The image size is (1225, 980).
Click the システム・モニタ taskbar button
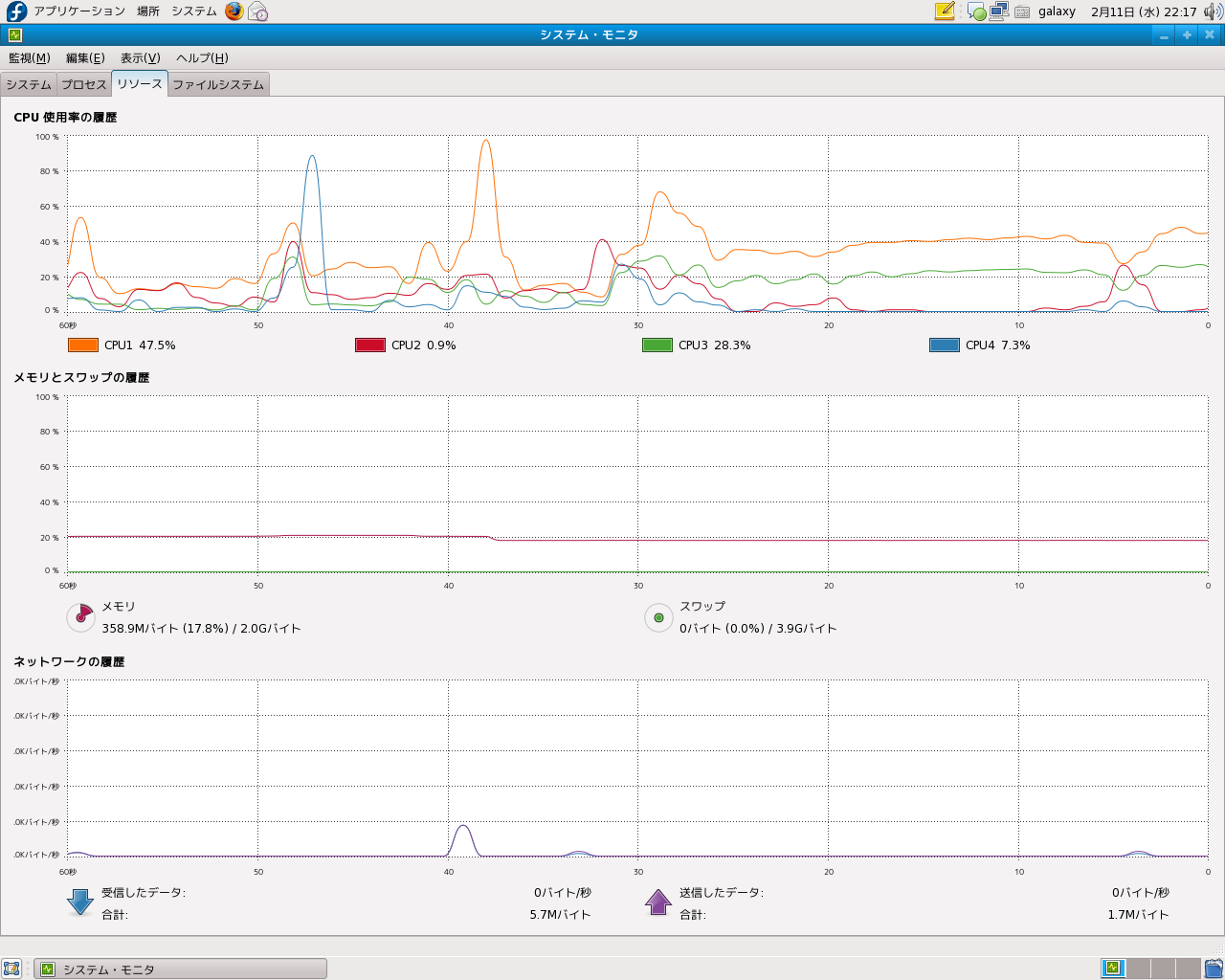click(181, 969)
